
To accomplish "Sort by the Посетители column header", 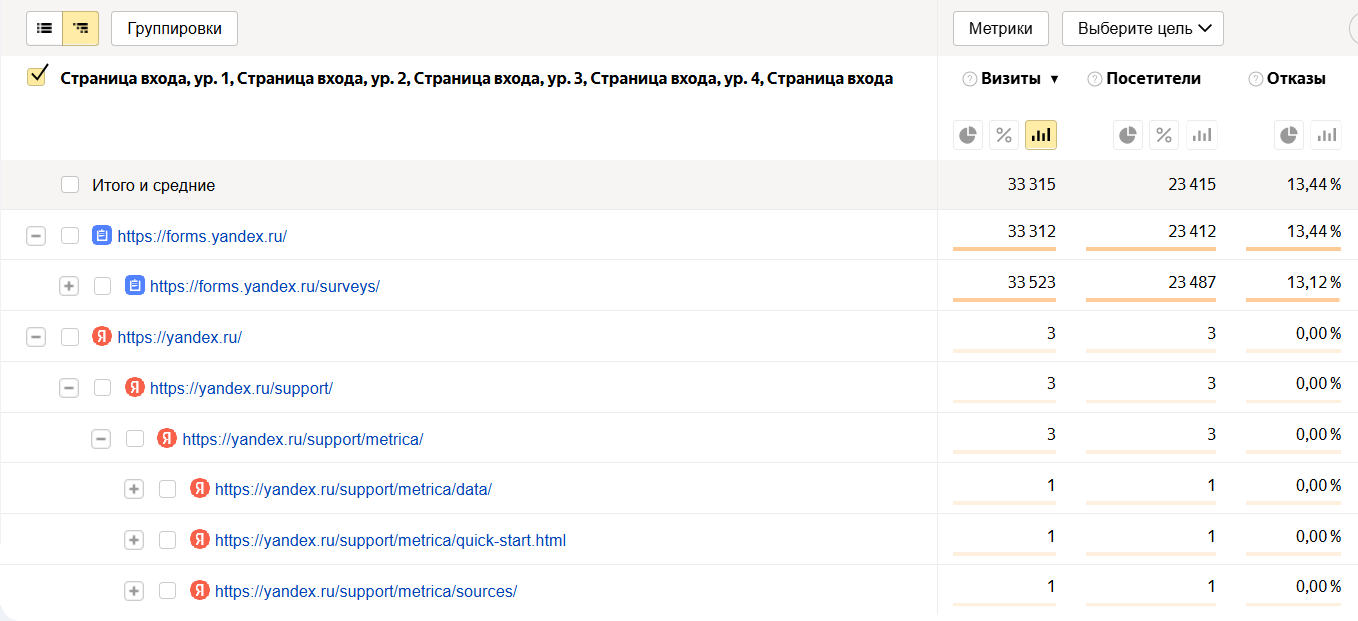I will (x=1153, y=79).
